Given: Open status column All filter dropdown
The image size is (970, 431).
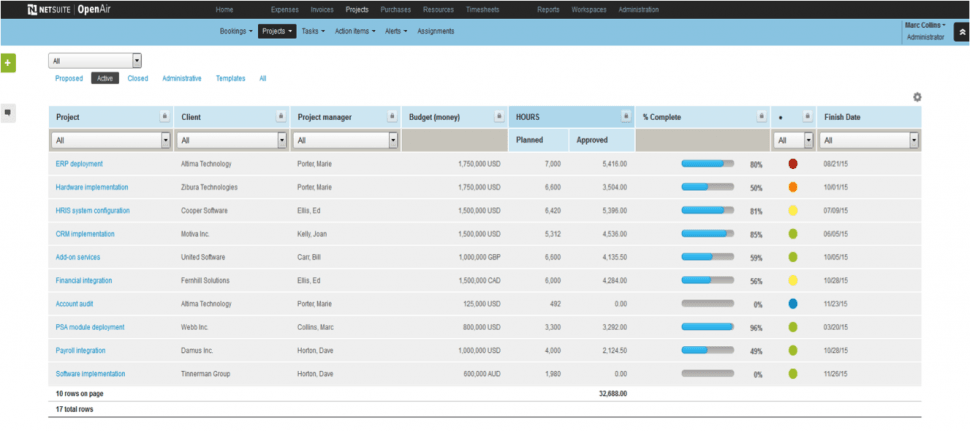Looking at the screenshot, I should [794, 141].
